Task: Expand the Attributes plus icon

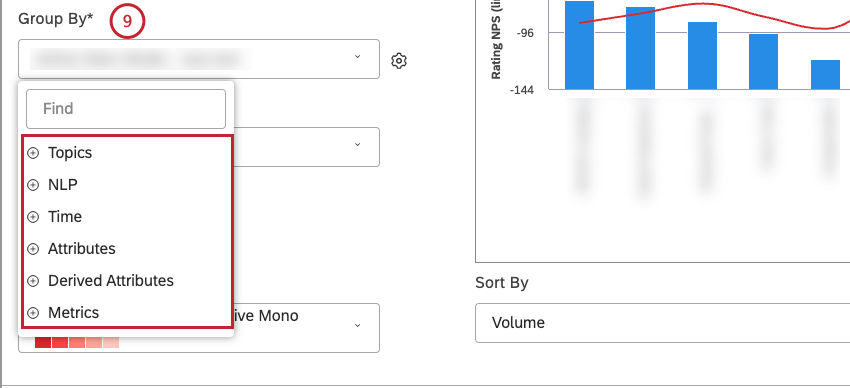Action: [33, 249]
